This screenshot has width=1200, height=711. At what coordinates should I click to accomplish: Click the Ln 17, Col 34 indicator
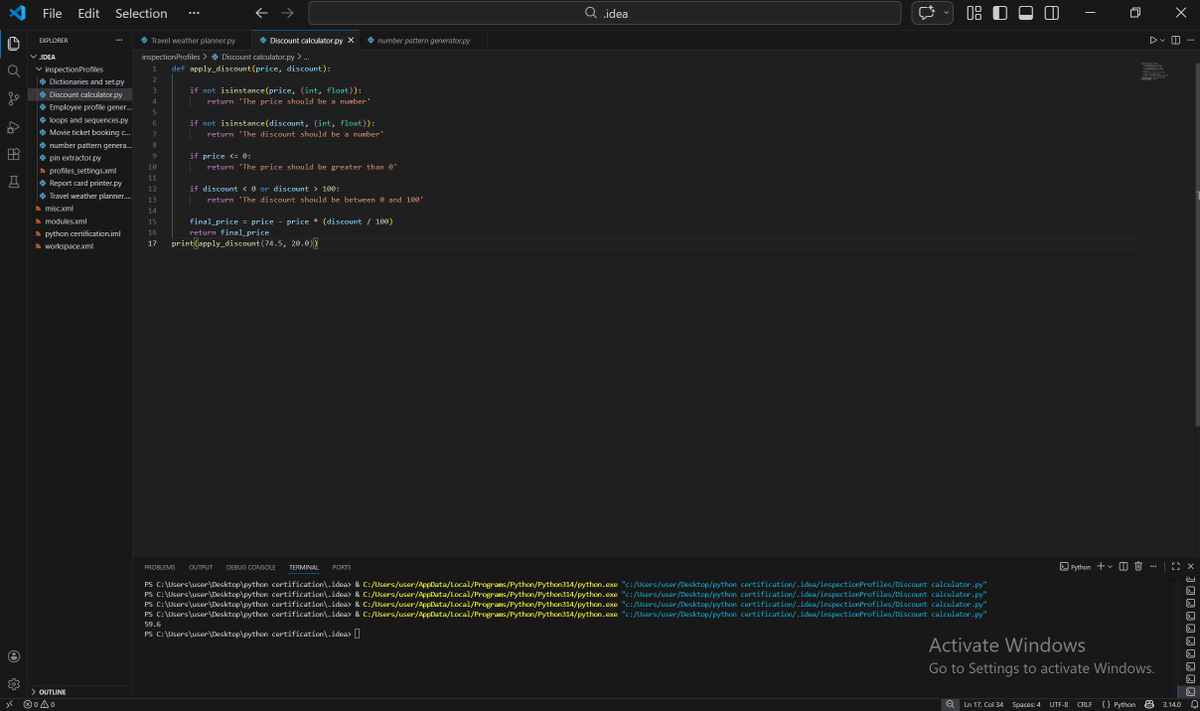(983, 704)
